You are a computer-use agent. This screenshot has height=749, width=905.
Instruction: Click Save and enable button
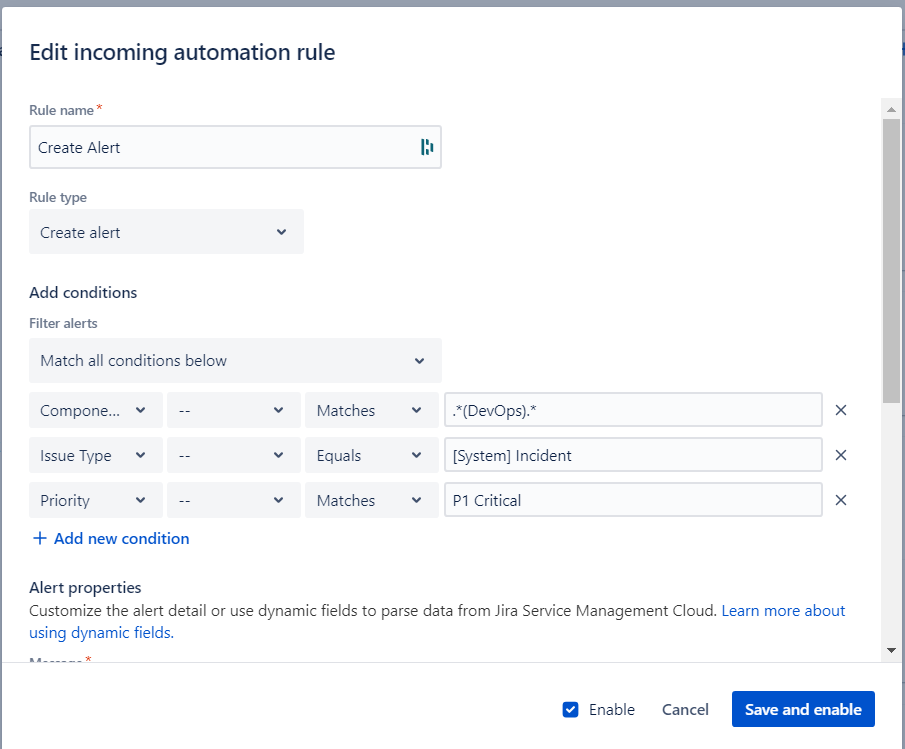tap(803, 709)
